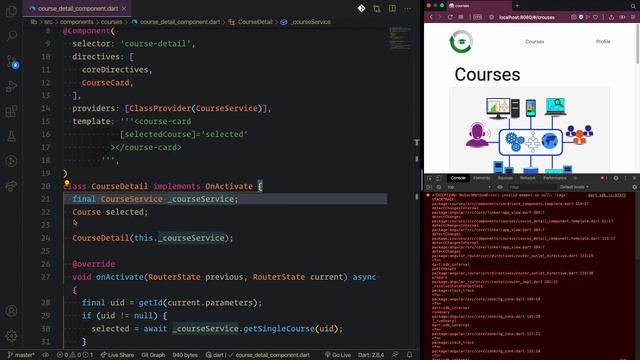Click the dart_sdk.js source link in console
Image resolution: width=640 pixels, height=360 pixels.
pyautogui.click(x=607, y=196)
